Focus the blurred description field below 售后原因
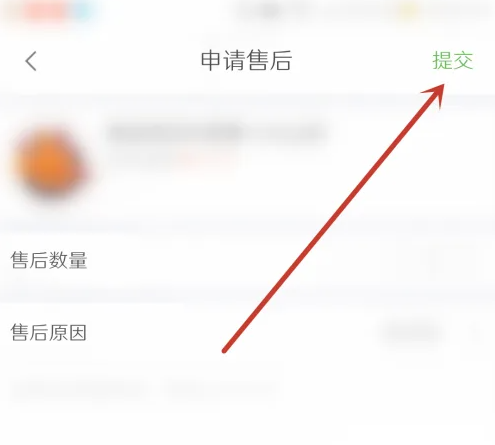Image resolution: width=495 pixels, height=445 pixels. (x=147, y=389)
